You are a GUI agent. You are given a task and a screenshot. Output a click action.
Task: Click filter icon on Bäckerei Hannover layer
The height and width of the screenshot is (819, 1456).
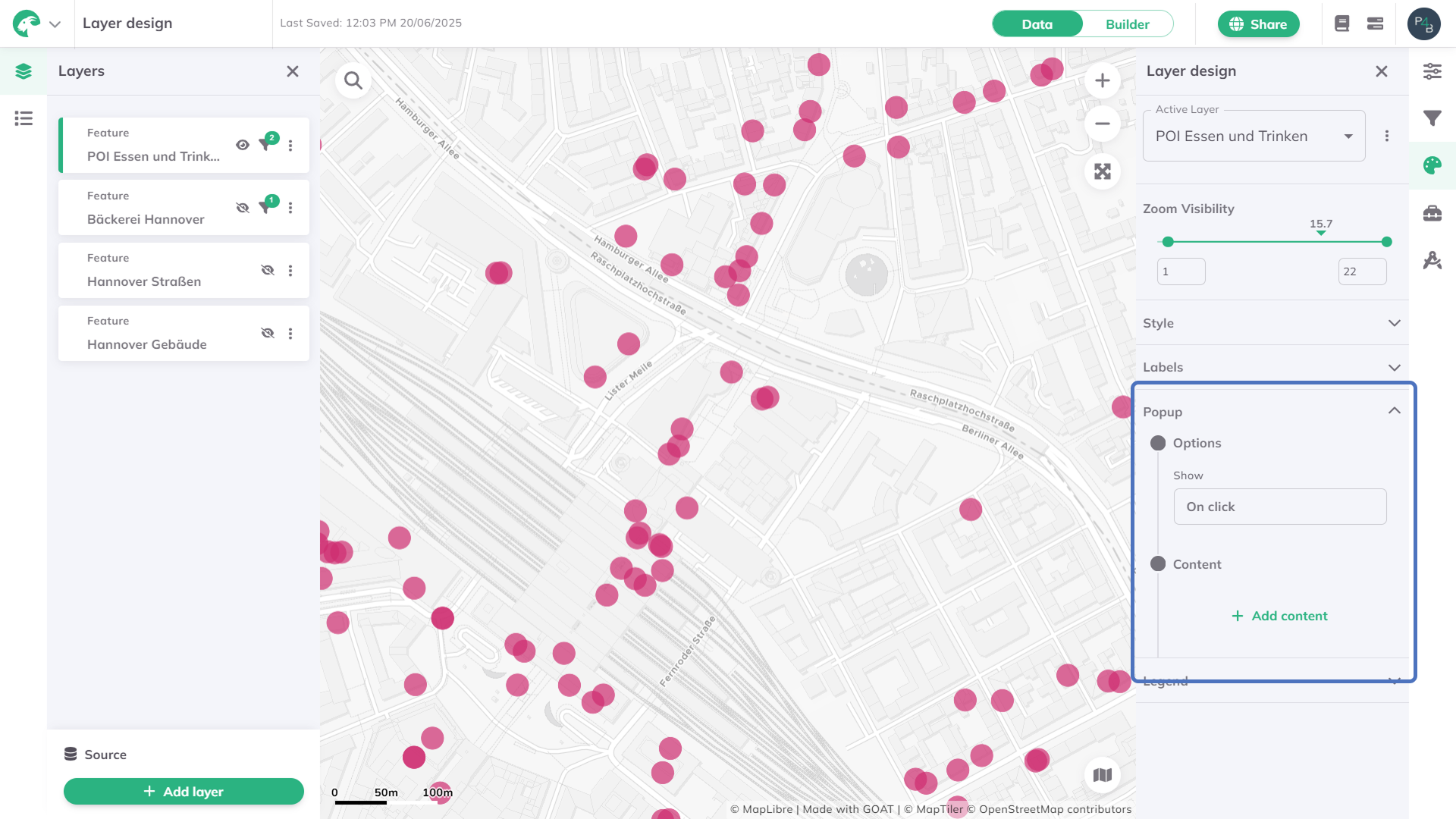coord(265,207)
